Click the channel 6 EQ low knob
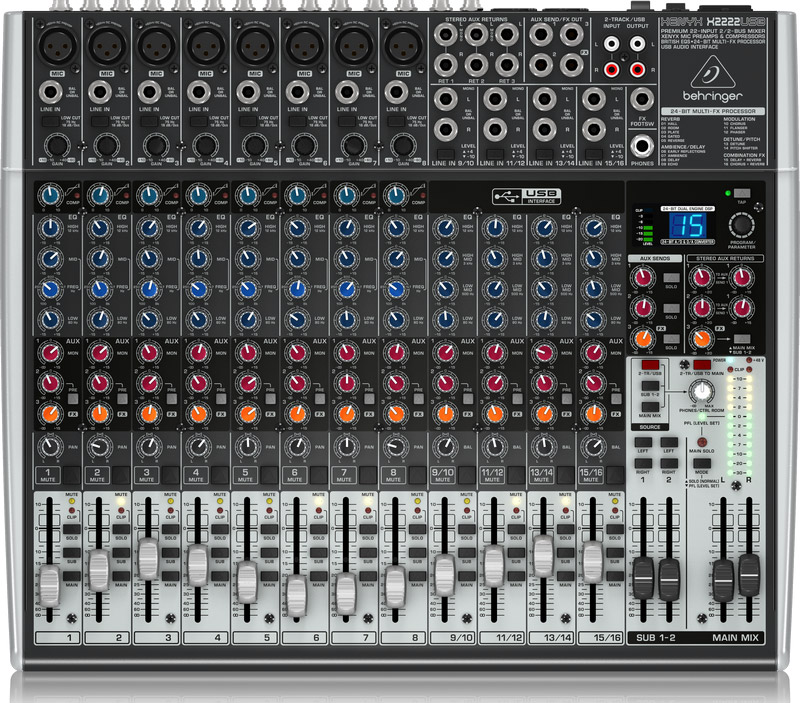This screenshot has width=800, height=703. [297, 320]
